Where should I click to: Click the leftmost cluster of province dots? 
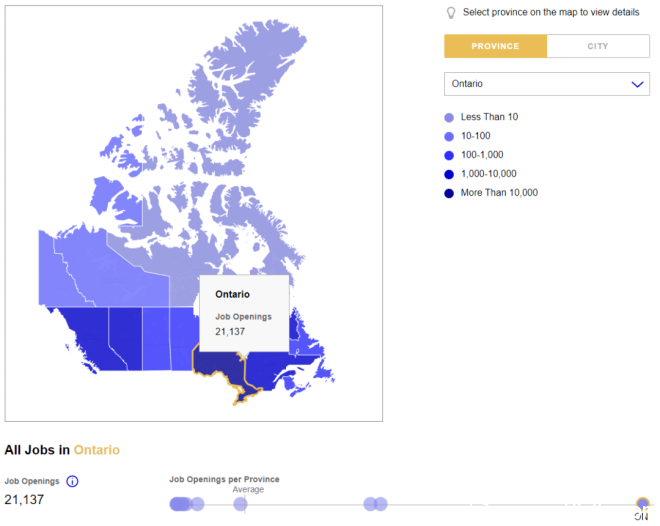[186, 504]
